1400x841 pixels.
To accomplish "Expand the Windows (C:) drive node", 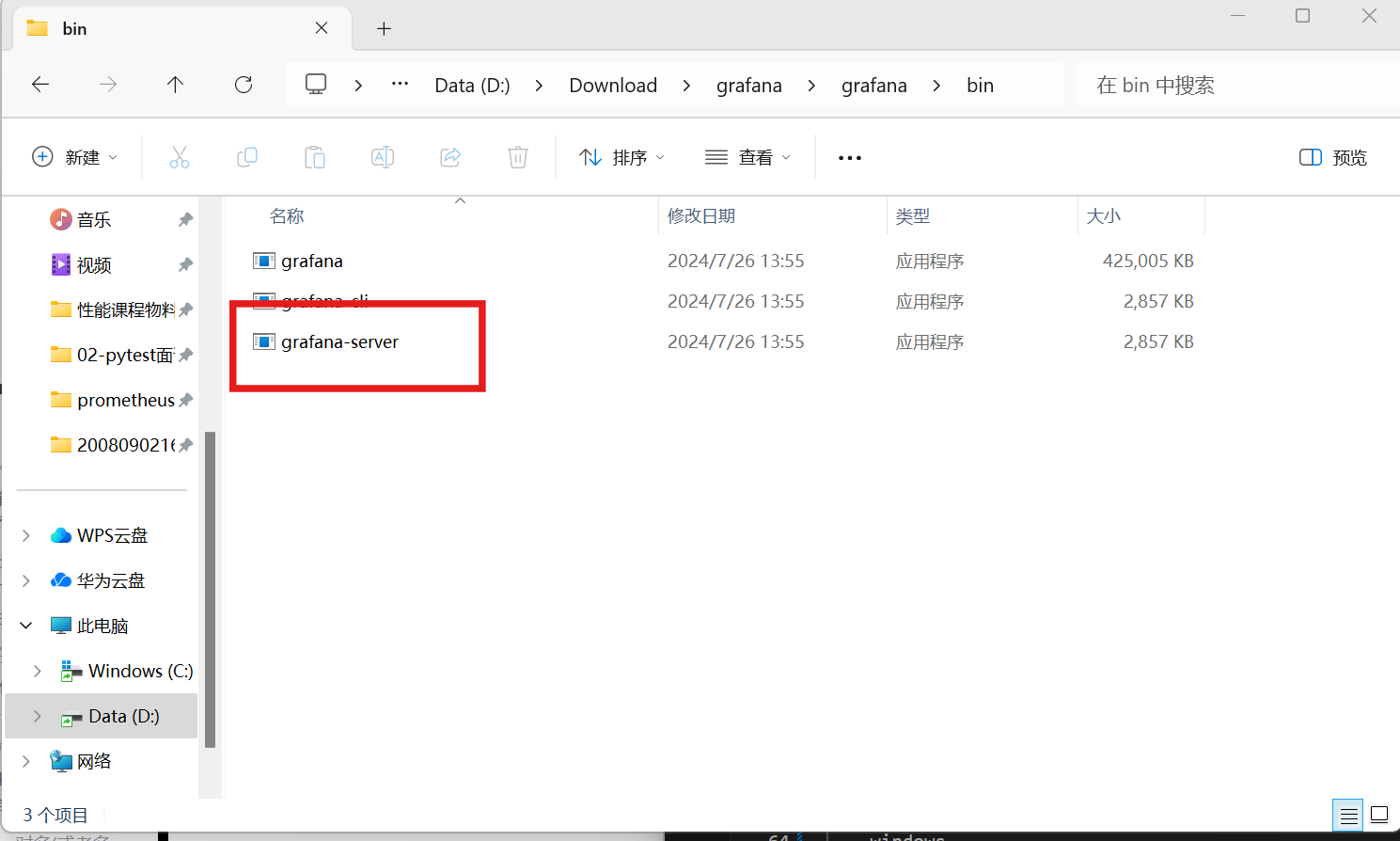I will pyautogui.click(x=38, y=671).
